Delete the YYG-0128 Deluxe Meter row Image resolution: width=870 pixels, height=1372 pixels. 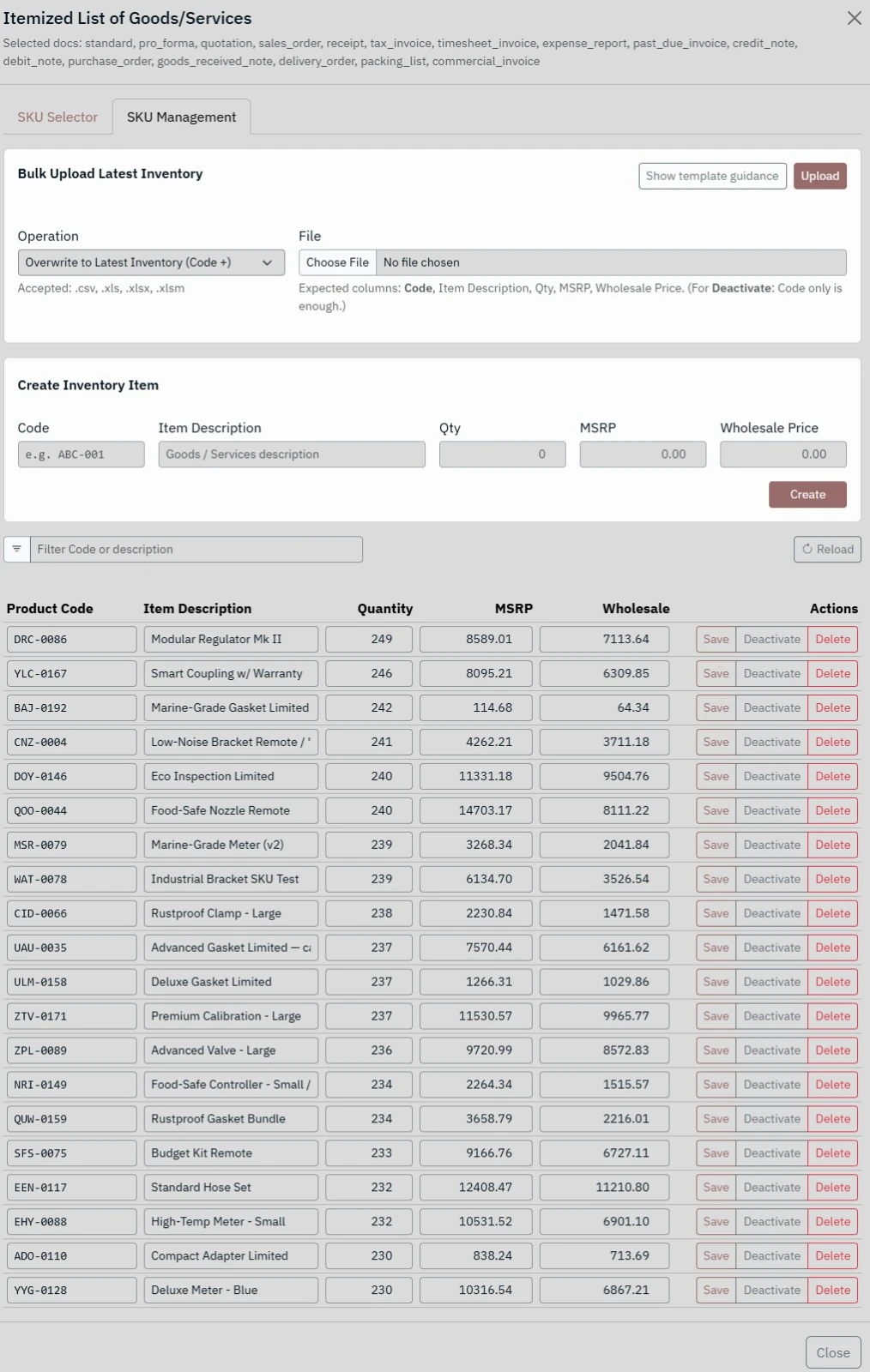(x=832, y=1291)
